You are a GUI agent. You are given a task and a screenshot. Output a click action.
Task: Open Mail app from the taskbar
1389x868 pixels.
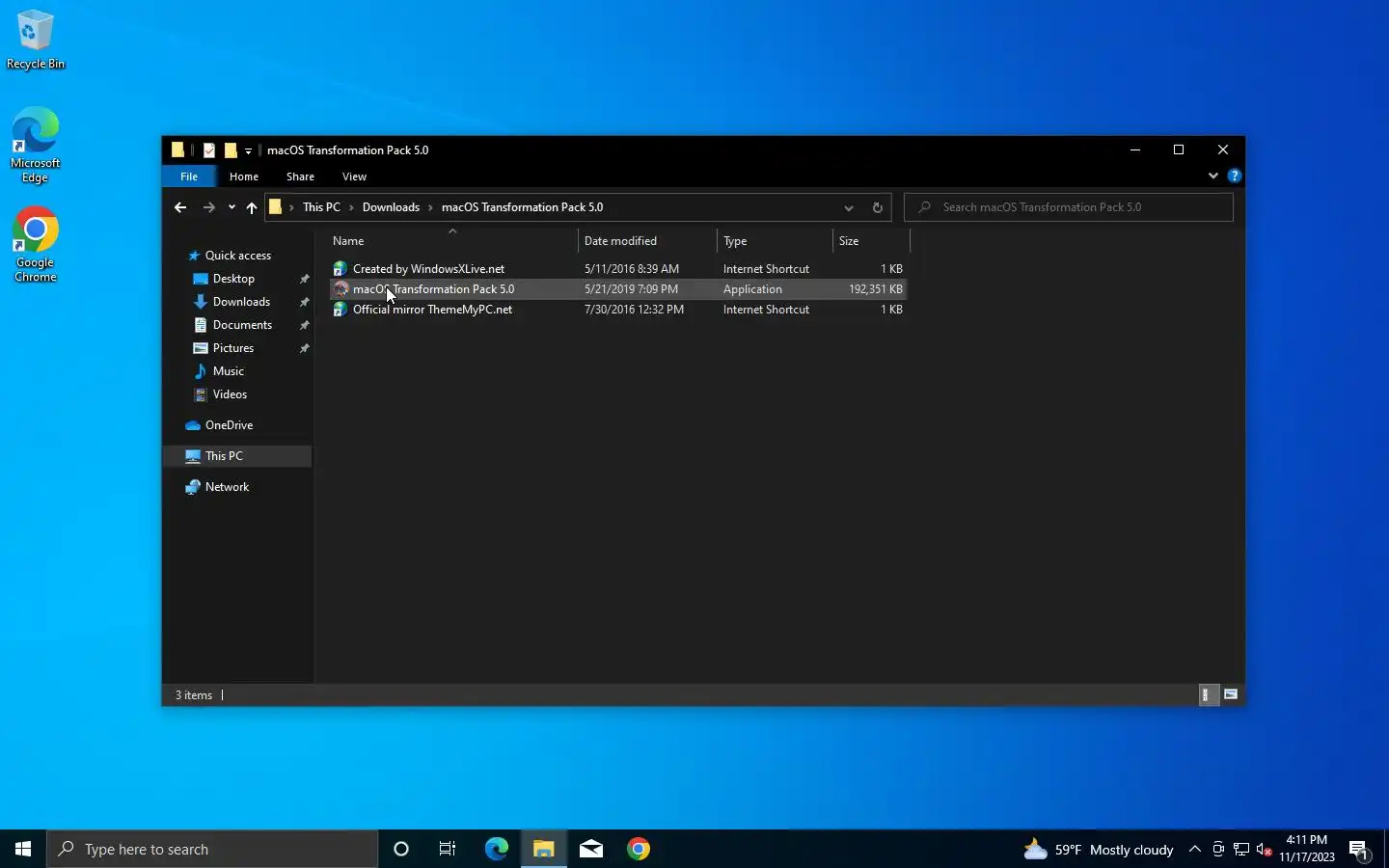[591, 849]
